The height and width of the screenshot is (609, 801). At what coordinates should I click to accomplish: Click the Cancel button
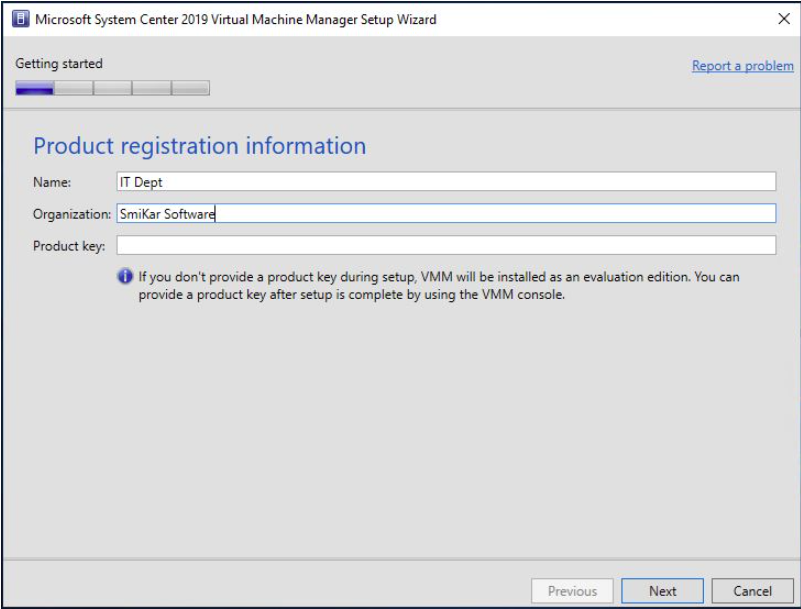[752, 591]
